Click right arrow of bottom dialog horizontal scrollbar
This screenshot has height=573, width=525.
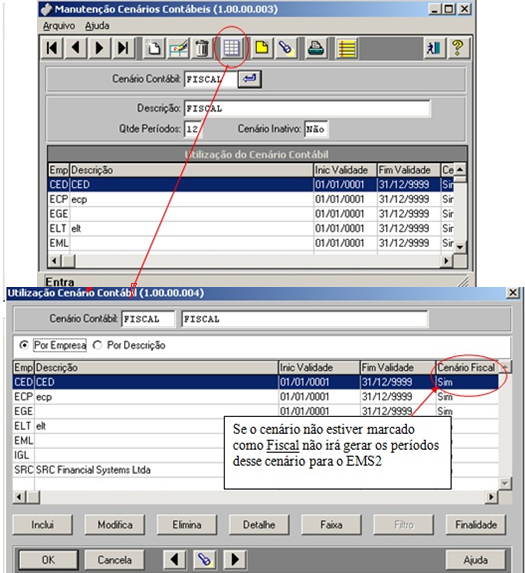[x=491, y=497]
